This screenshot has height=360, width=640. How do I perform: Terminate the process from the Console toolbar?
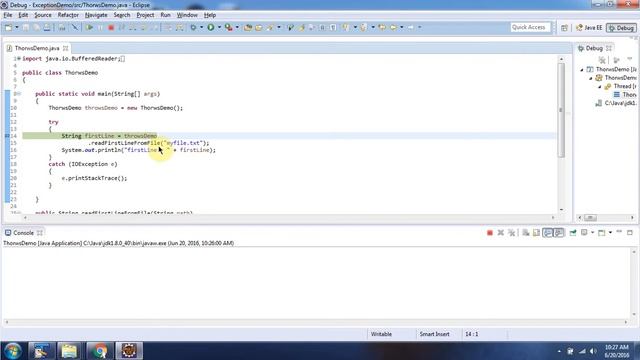click(490, 233)
